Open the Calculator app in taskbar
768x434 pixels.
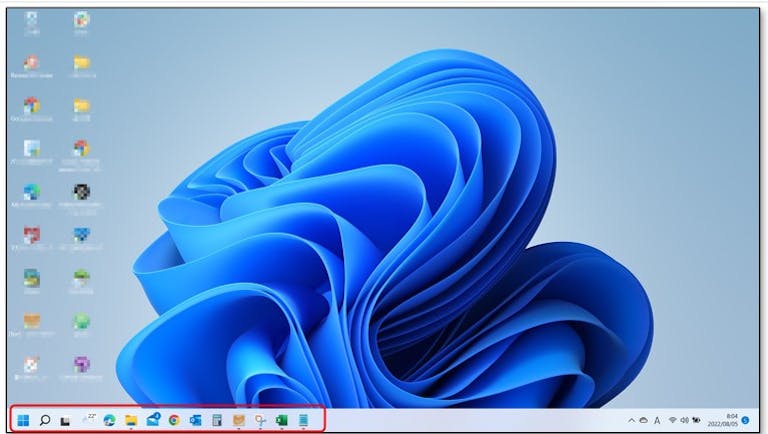pos(217,420)
